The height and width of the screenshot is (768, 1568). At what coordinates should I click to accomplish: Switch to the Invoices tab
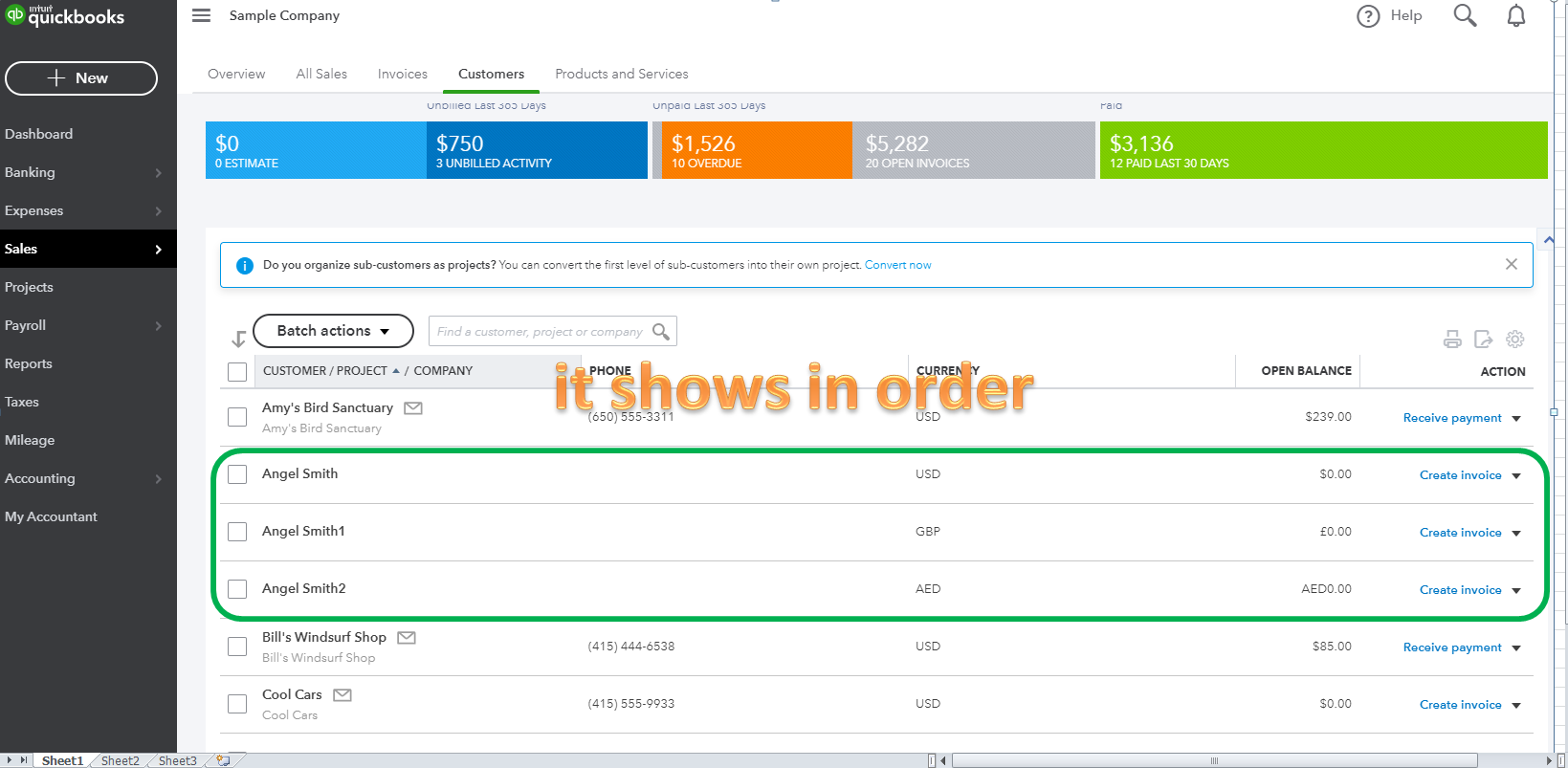(x=403, y=74)
